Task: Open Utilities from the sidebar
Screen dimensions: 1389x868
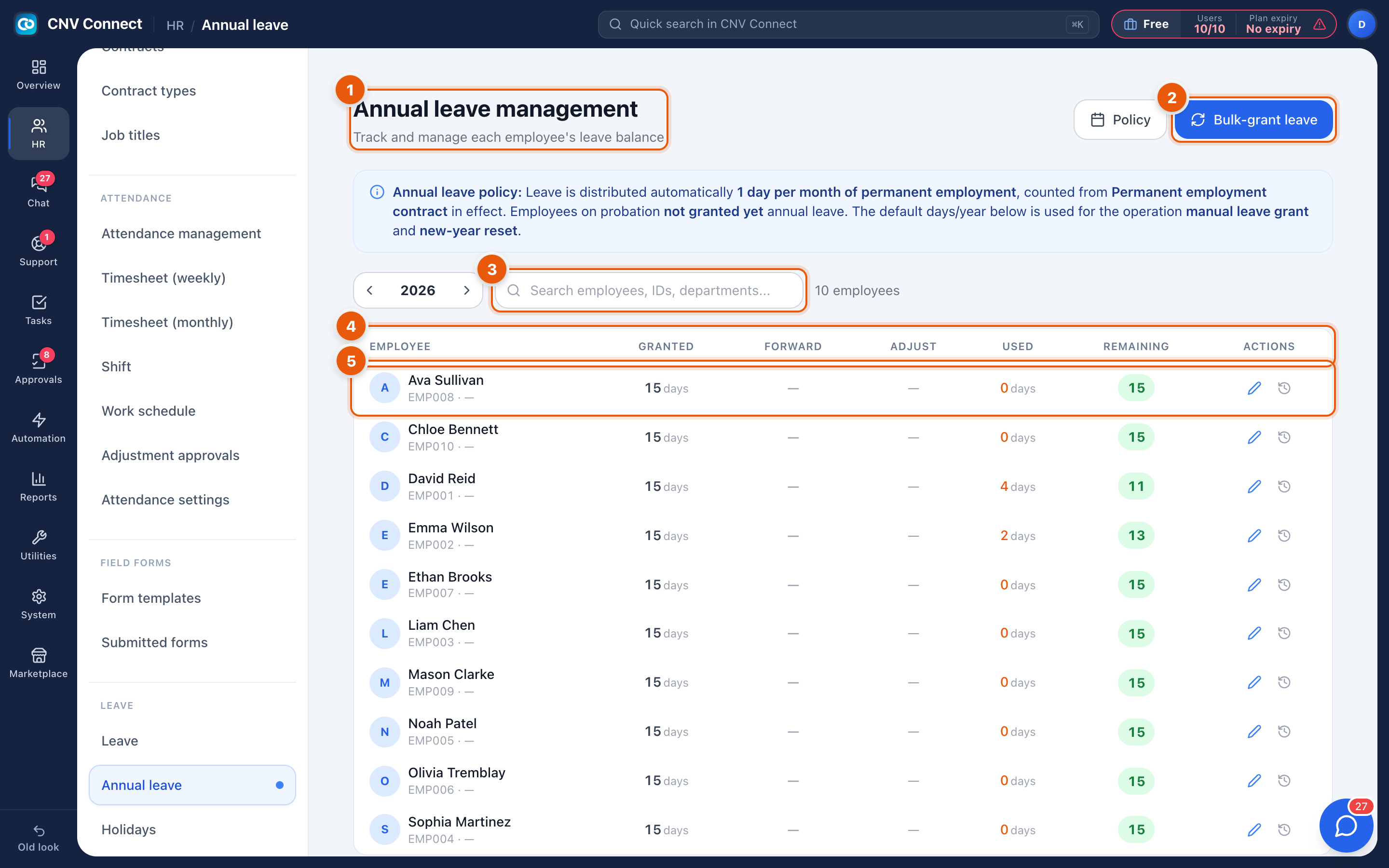Action: (x=39, y=545)
